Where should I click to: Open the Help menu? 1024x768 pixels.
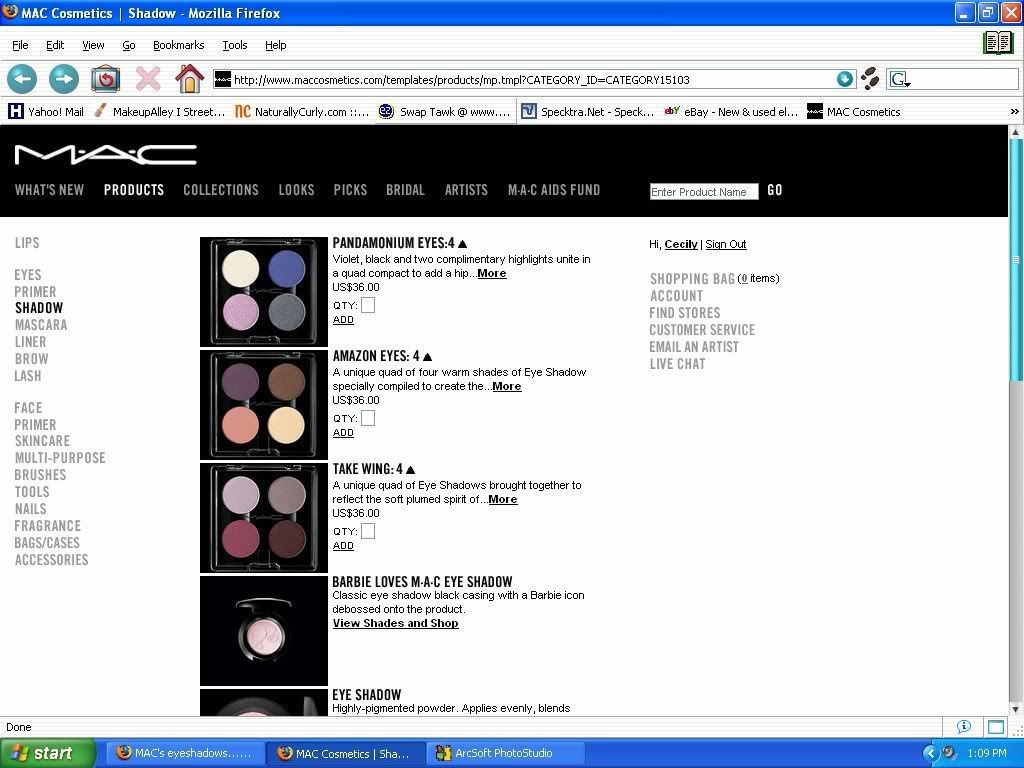[276, 45]
